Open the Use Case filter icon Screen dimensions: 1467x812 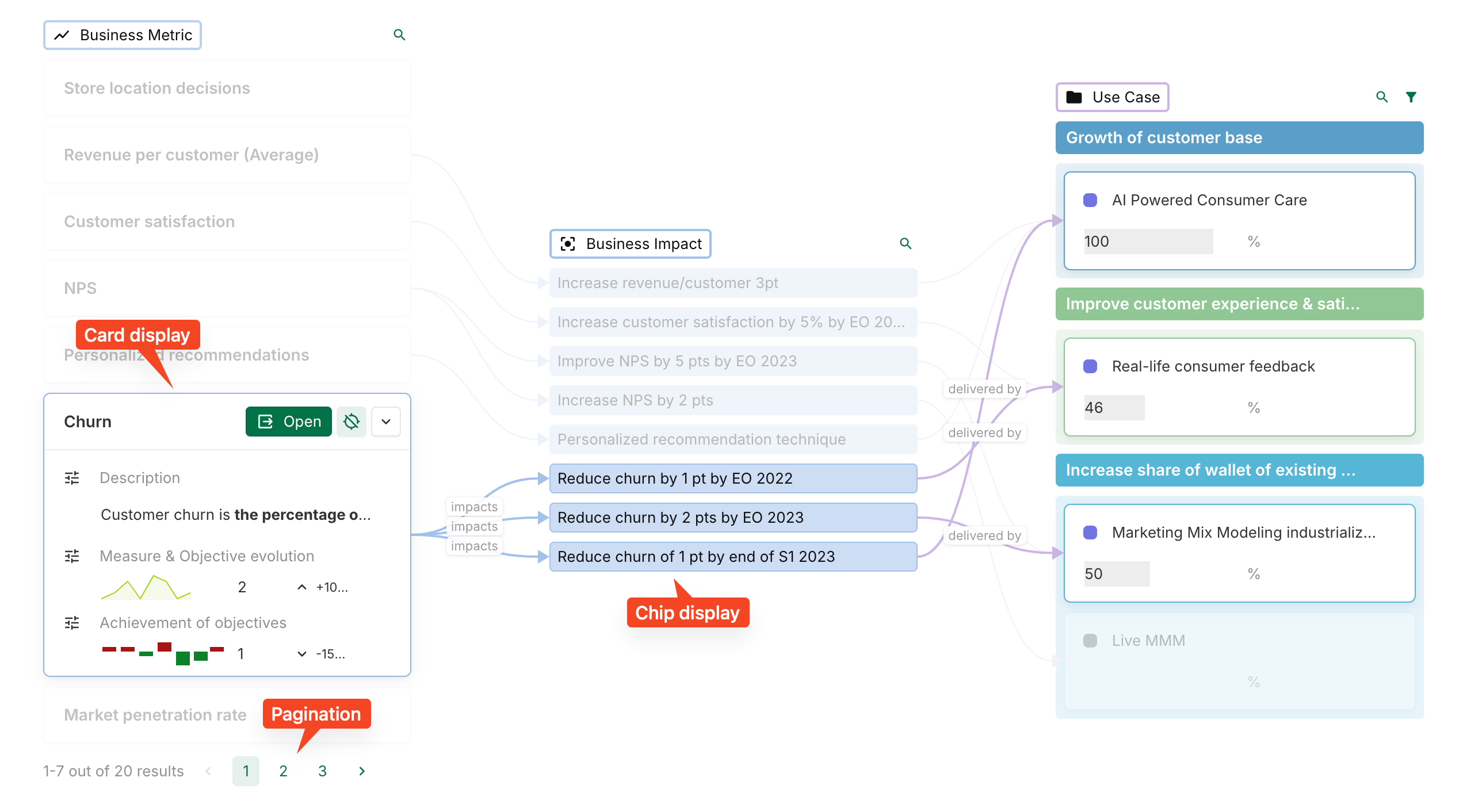(x=1411, y=97)
